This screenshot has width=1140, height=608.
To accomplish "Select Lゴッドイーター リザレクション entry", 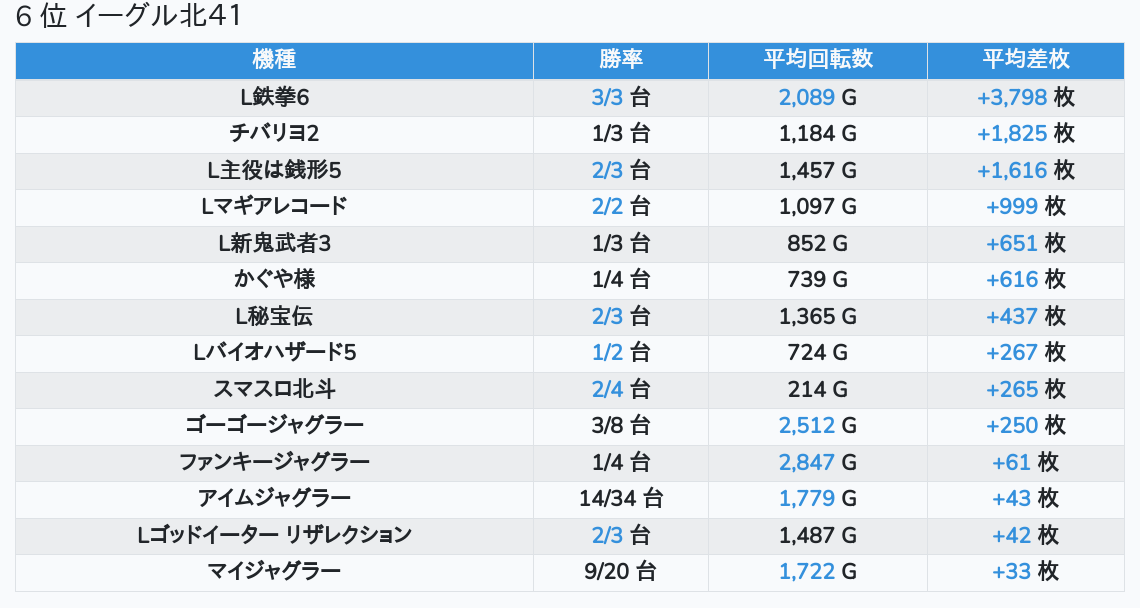I will pyautogui.click(x=274, y=535).
